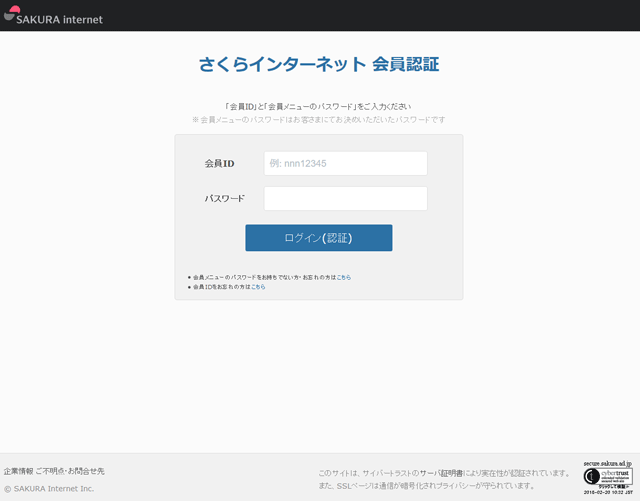Click the instruction text about 会員ID and password
The width and height of the screenshot is (640, 501).
[318, 106]
